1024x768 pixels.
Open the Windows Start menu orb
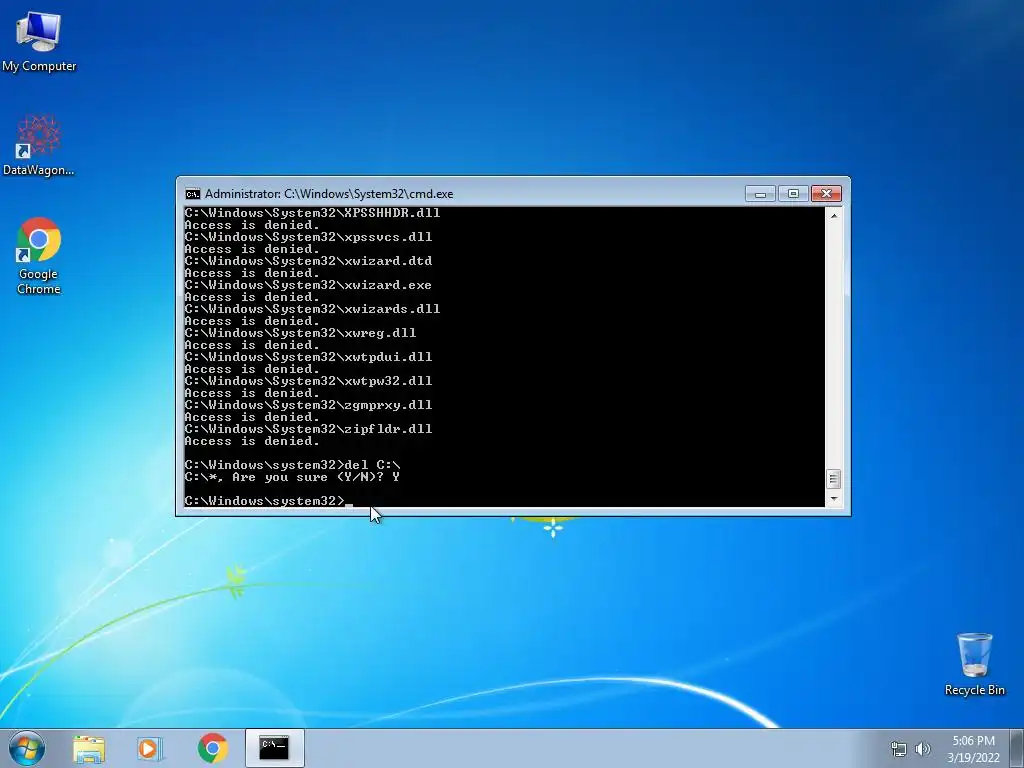[x=27, y=748]
